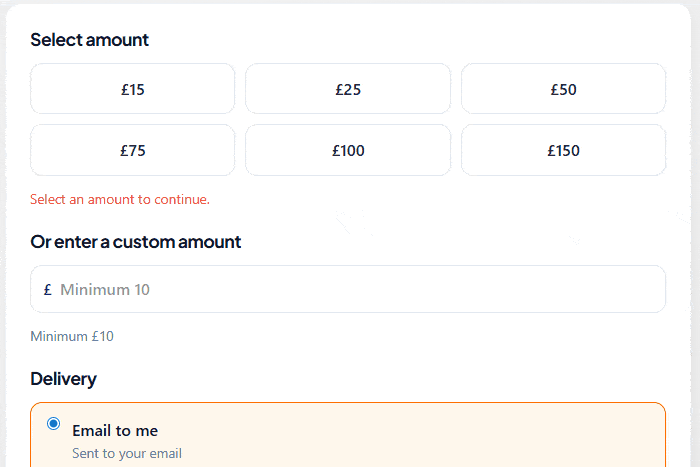Select the £75 amount button
This screenshot has width=700, height=467.
click(x=133, y=151)
